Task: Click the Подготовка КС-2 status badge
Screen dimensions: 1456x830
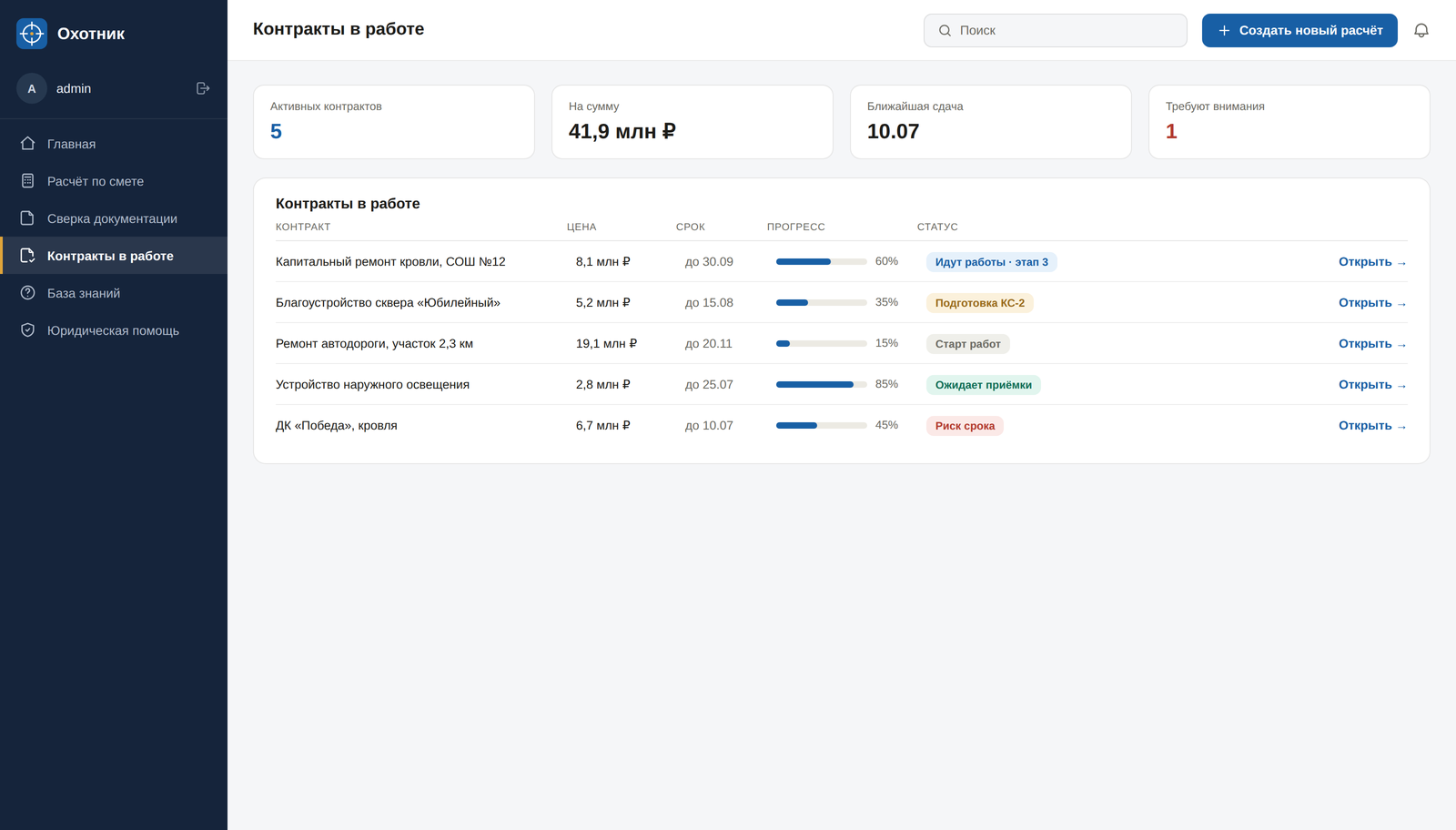Action: point(980,303)
